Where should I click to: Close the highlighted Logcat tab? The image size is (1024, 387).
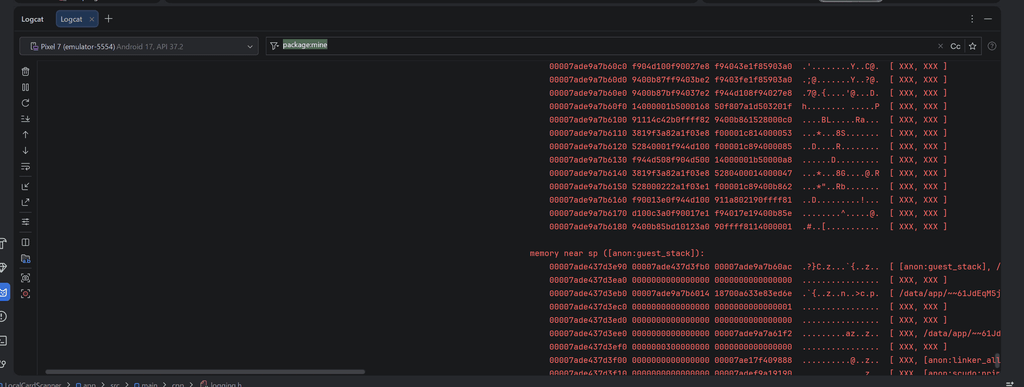click(91, 20)
